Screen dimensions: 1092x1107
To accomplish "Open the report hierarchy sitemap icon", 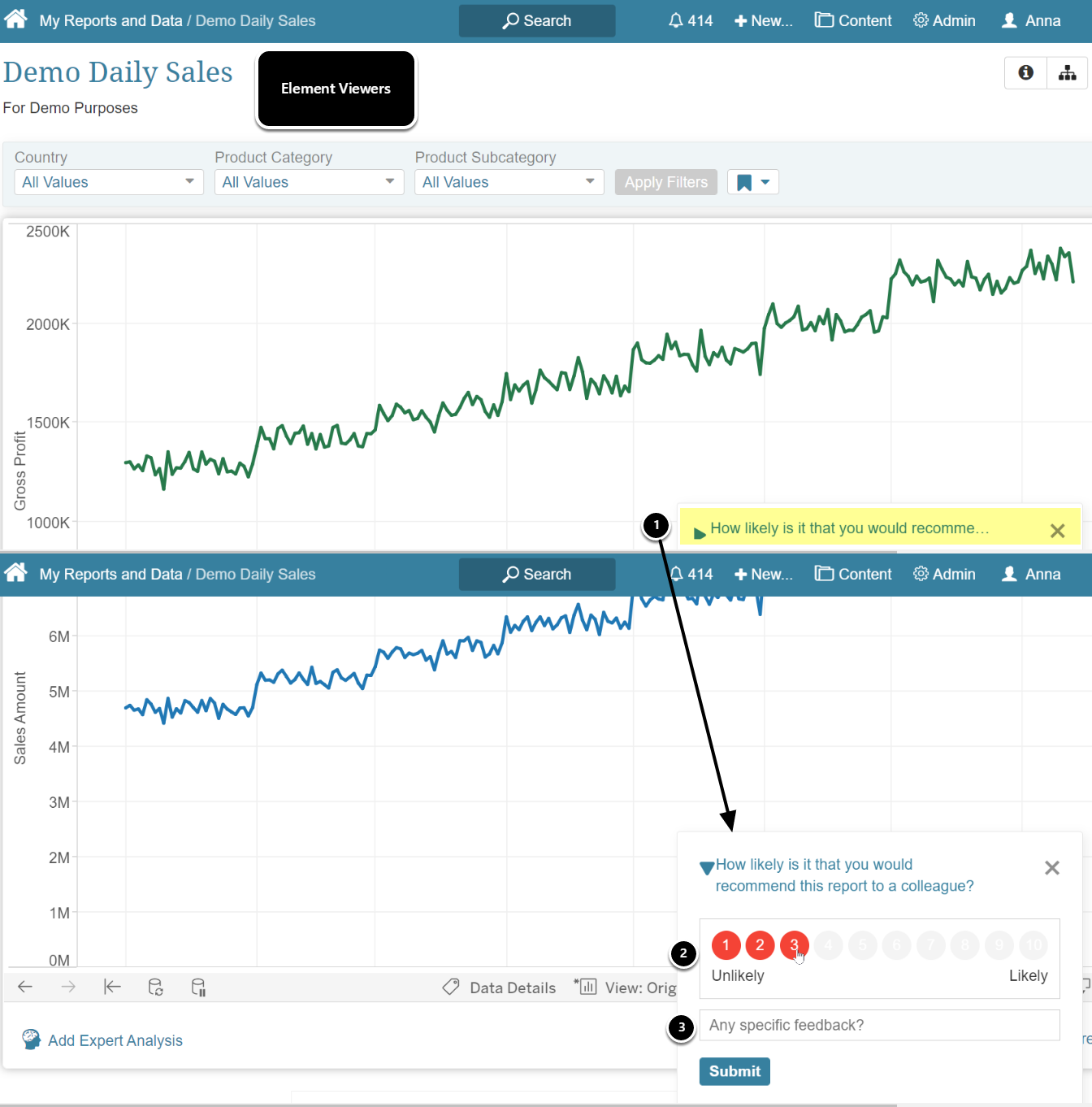I will click(1067, 72).
